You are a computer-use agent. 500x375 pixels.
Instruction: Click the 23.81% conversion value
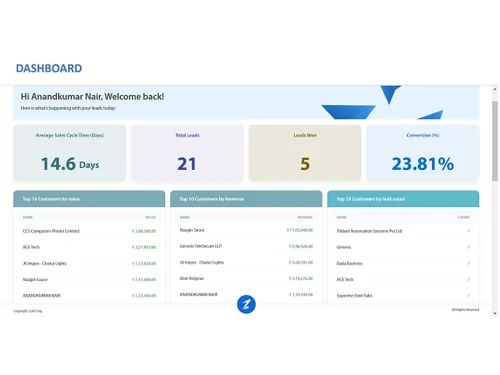coord(423,164)
